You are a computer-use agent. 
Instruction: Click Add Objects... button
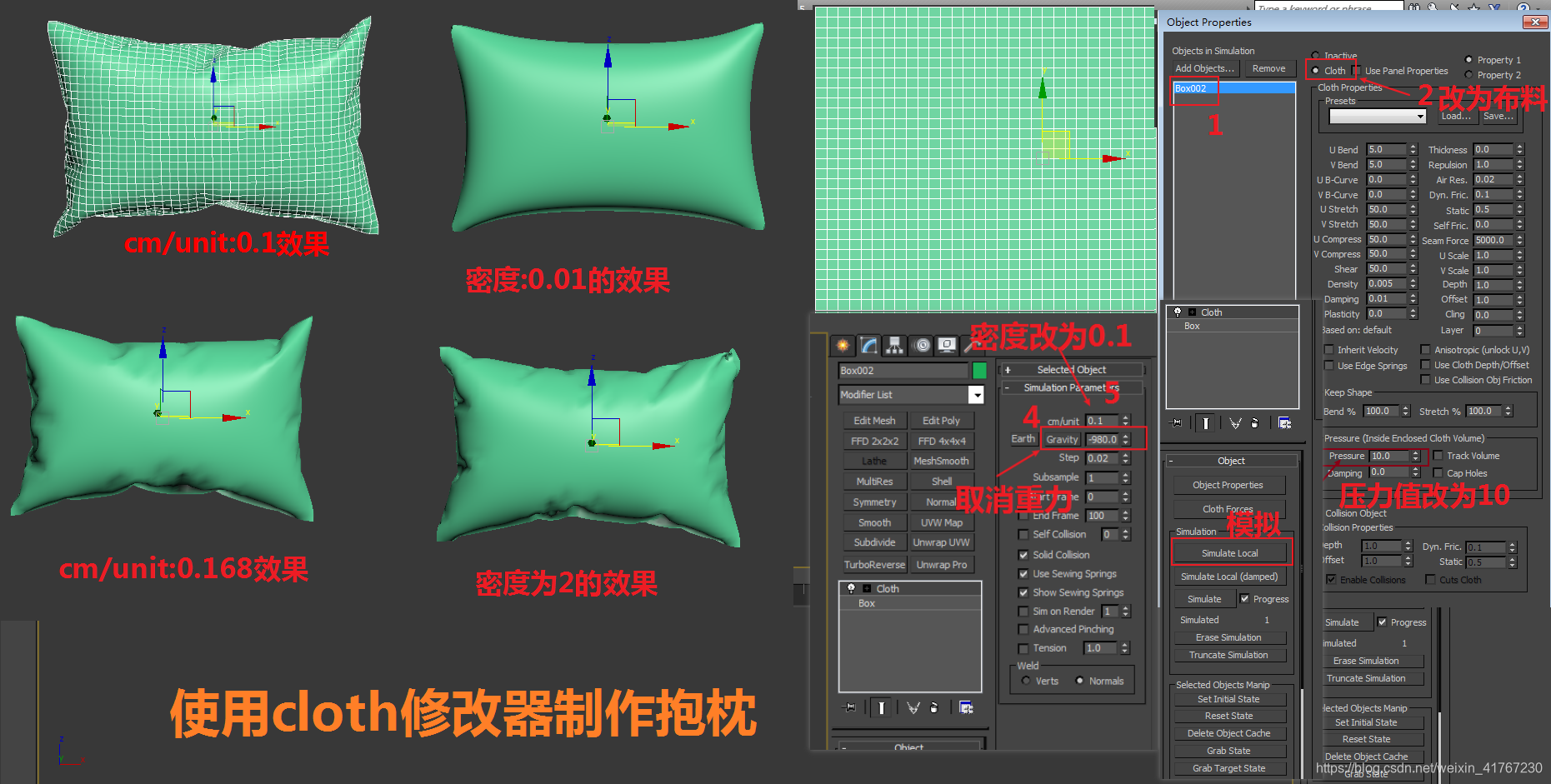1204,68
